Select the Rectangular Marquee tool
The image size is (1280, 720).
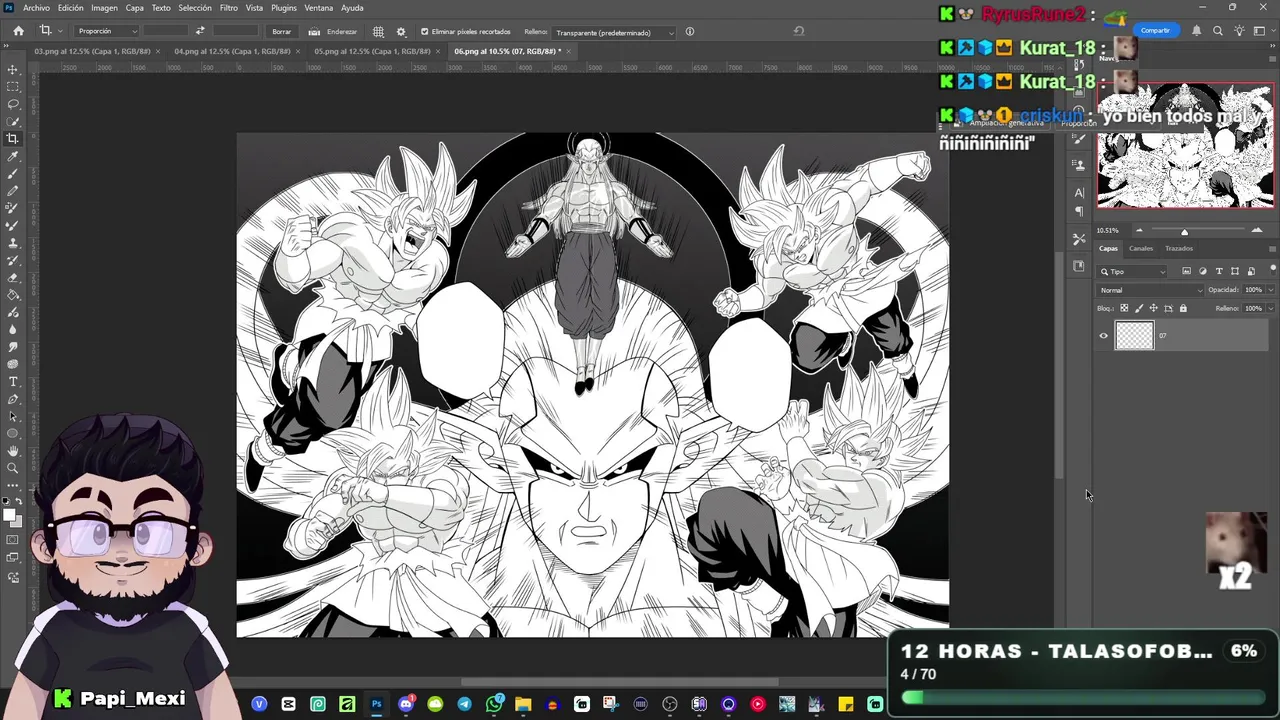tap(13, 87)
